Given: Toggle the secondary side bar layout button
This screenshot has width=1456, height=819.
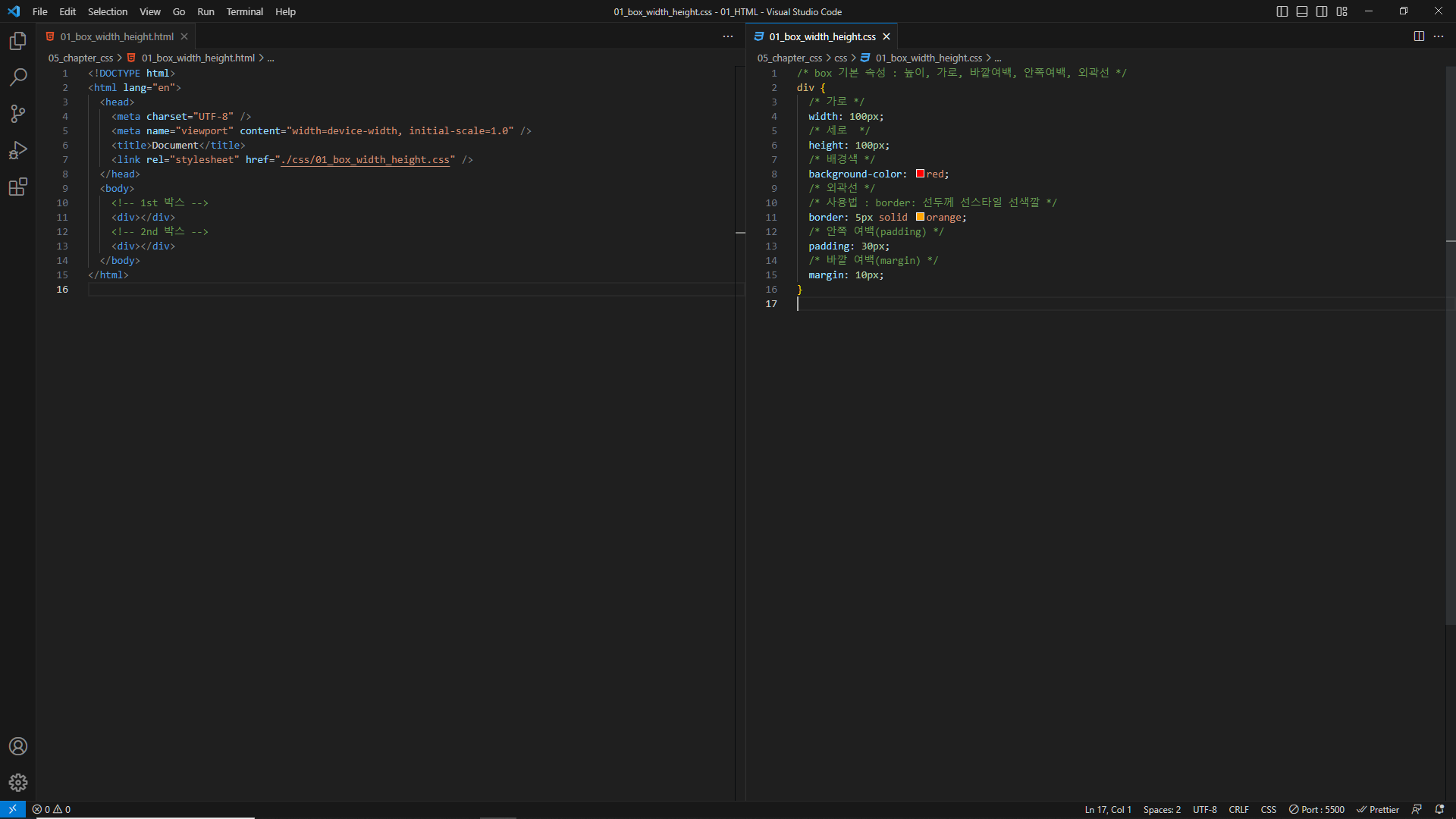Looking at the screenshot, I should pyautogui.click(x=1322, y=11).
